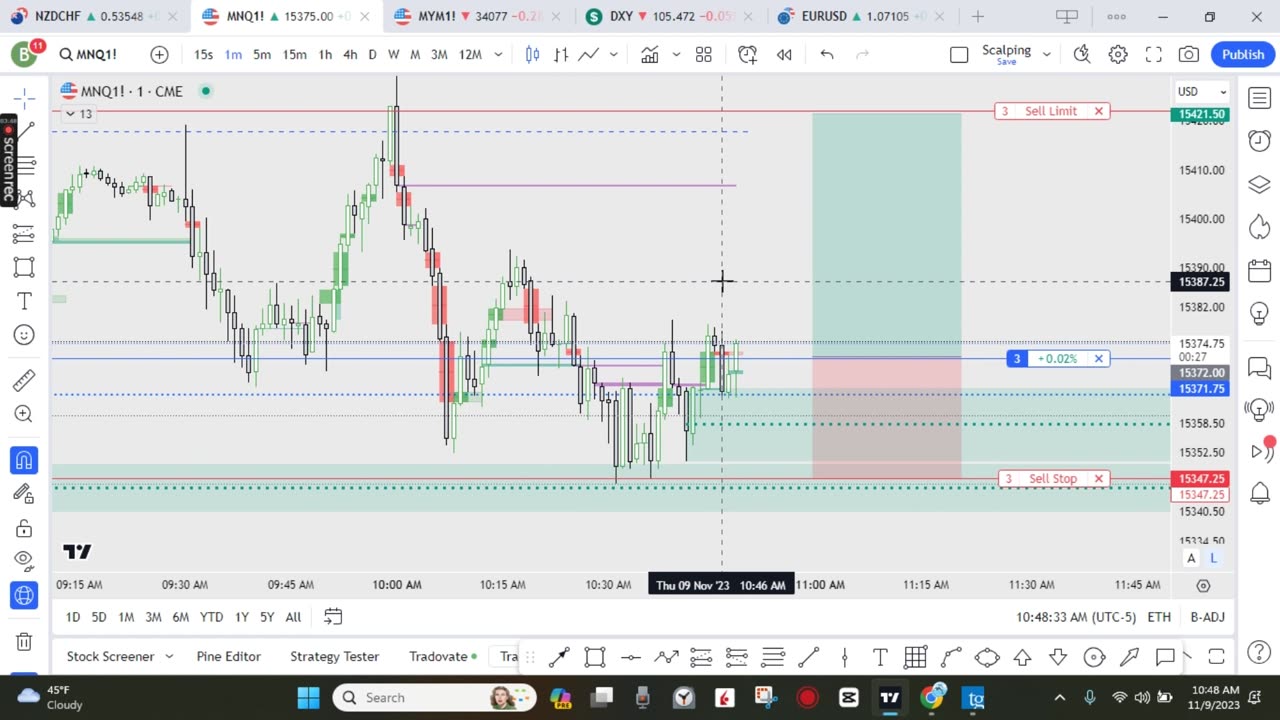Select the 1D date range
The height and width of the screenshot is (720, 1280).
[73, 617]
